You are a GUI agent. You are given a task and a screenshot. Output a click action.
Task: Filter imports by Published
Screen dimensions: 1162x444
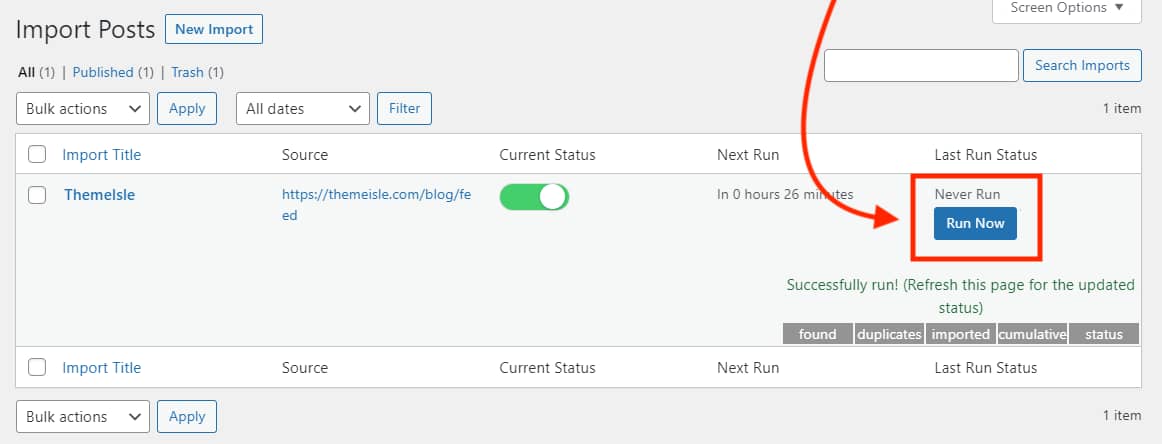[103, 72]
